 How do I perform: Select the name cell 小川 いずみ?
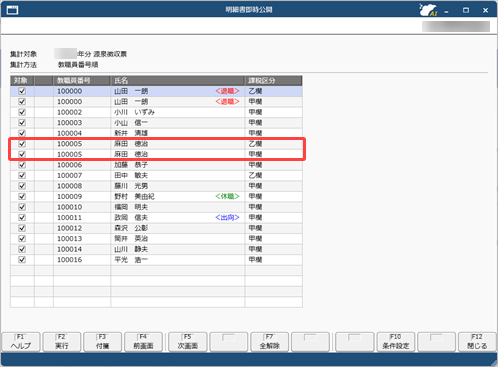pos(178,112)
